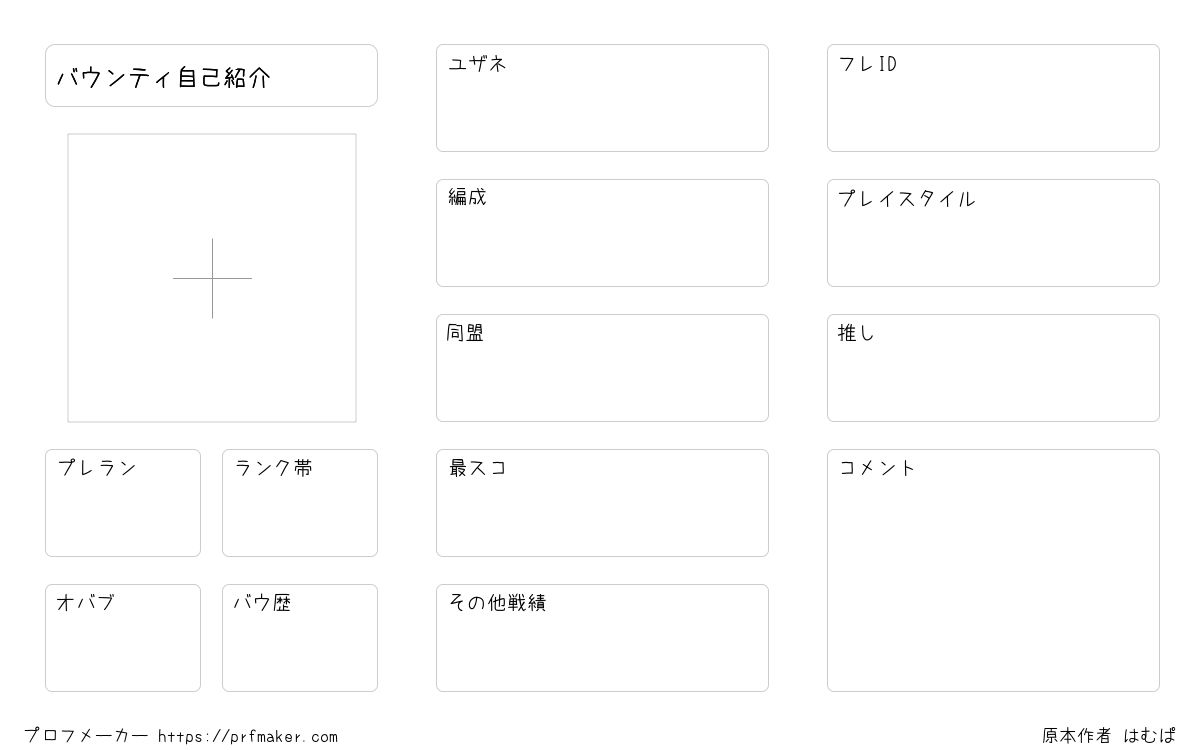This screenshot has width=1200, height=750.
Task: Open the prfmaker.com link
Action: coord(248,737)
